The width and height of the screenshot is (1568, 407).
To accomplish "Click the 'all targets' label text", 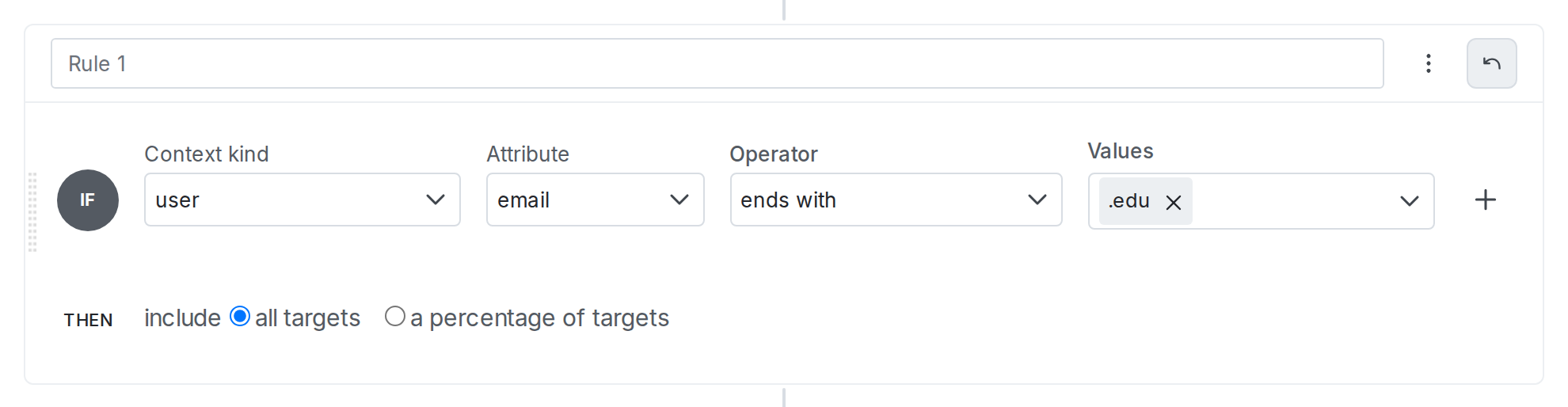I will 307,318.
